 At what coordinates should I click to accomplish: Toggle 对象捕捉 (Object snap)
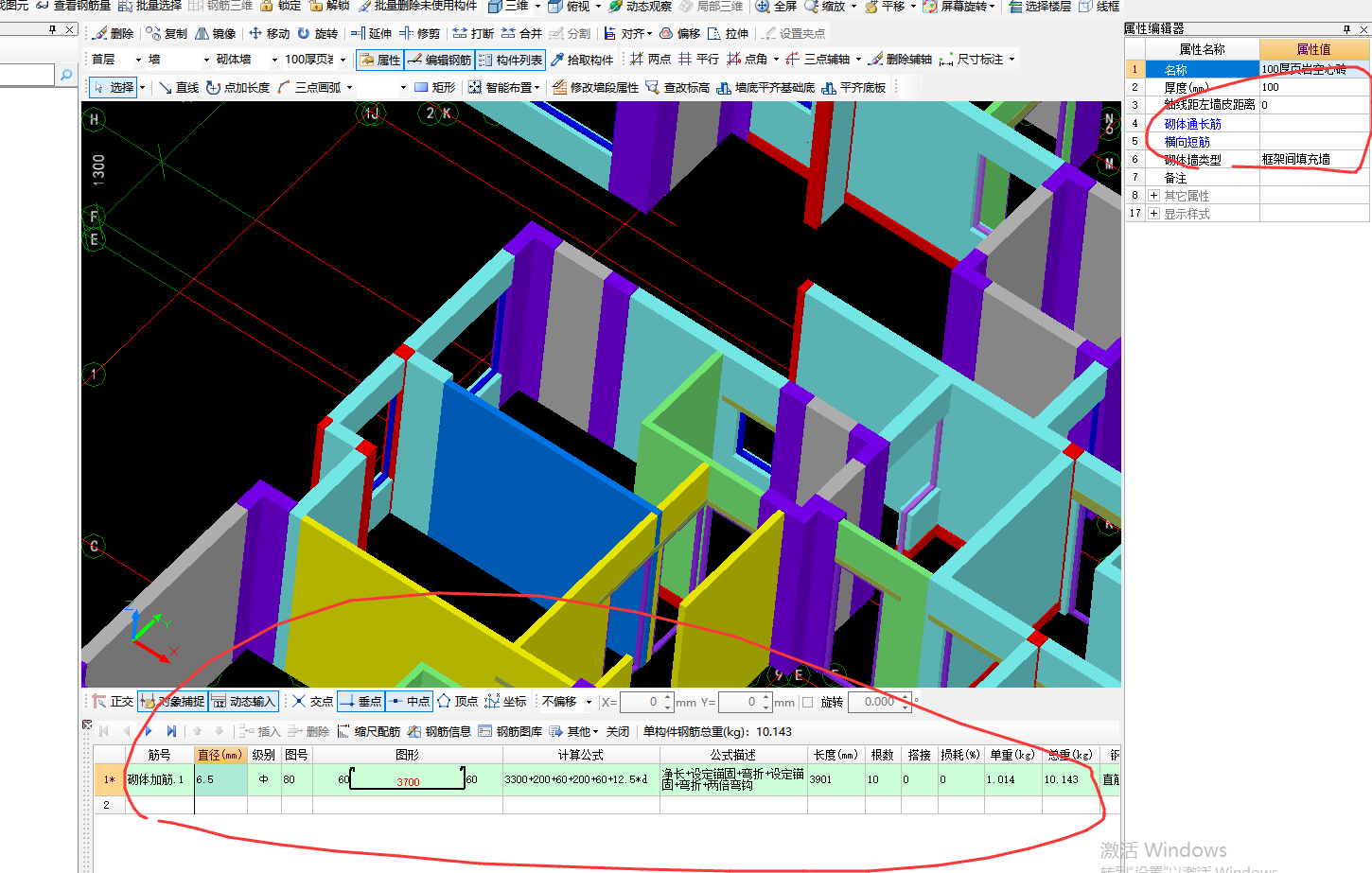(172, 701)
